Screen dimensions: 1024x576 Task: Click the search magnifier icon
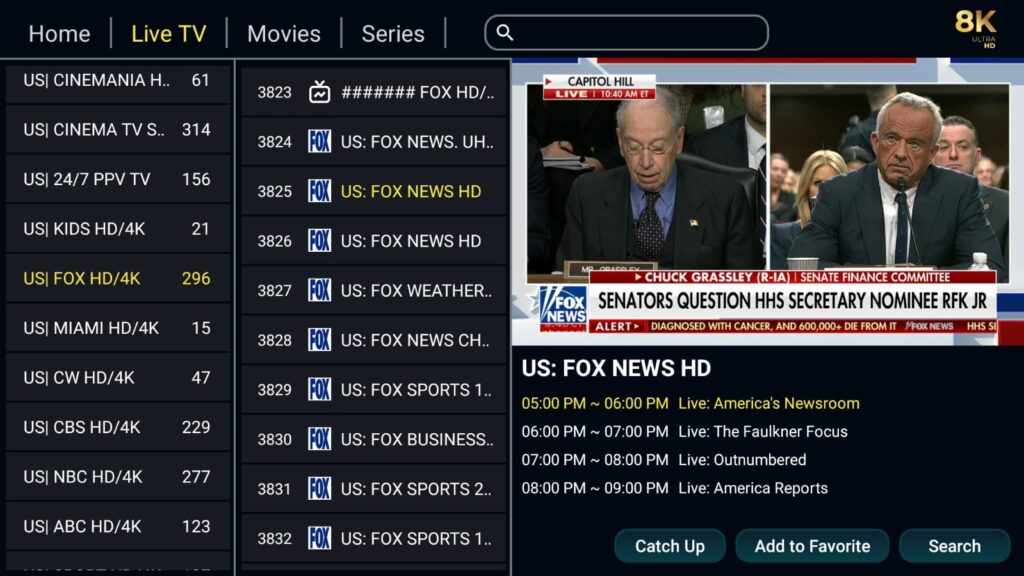coord(505,33)
